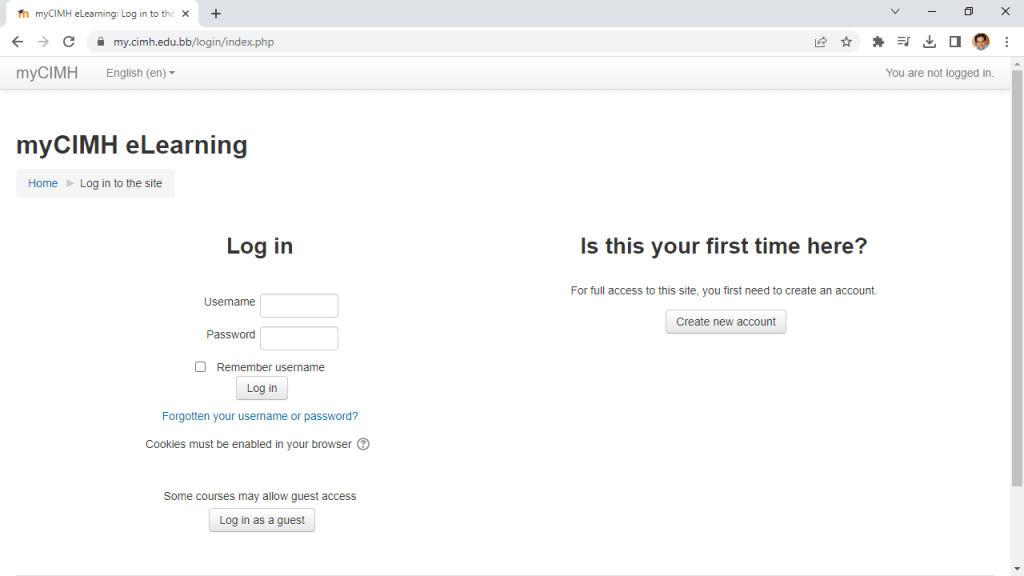Click the Log in button
The image size is (1024, 576).
click(x=262, y=388)
